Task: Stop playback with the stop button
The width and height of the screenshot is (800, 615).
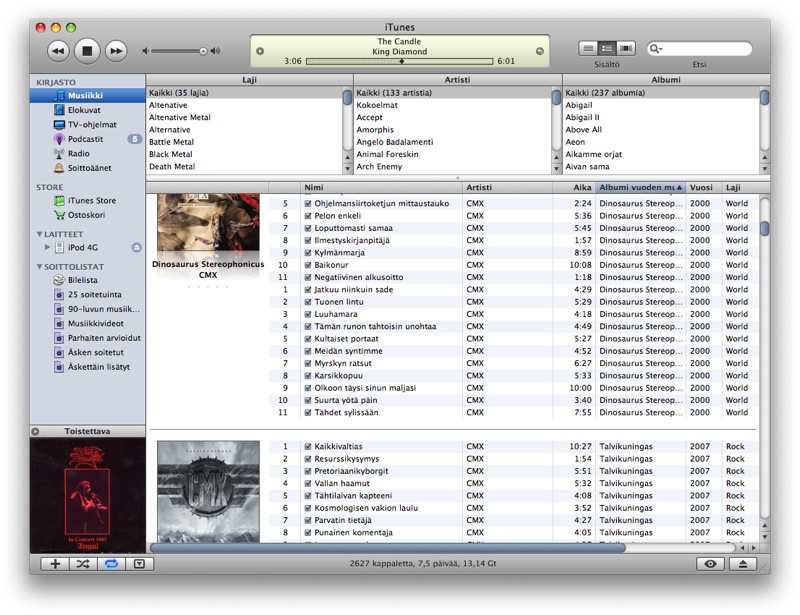Action: (x=87, y=51)
